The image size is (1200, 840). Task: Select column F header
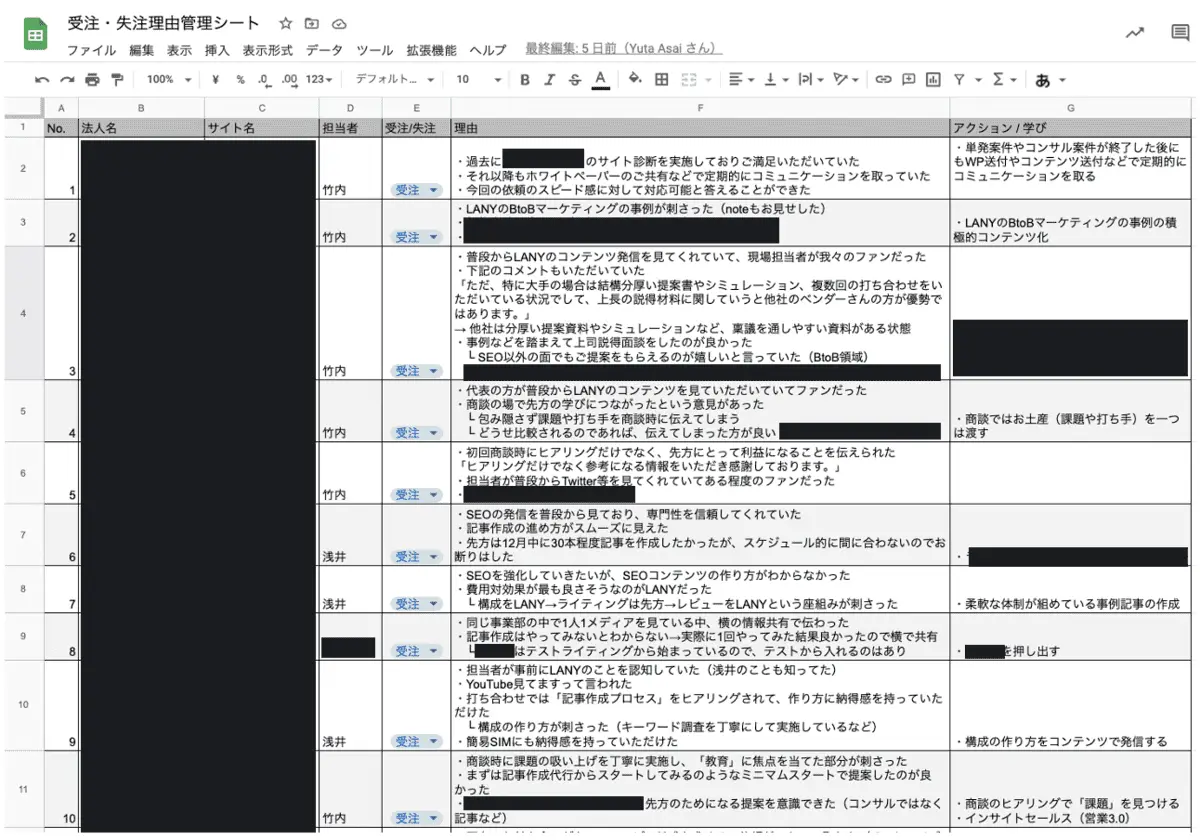point(700,107)
